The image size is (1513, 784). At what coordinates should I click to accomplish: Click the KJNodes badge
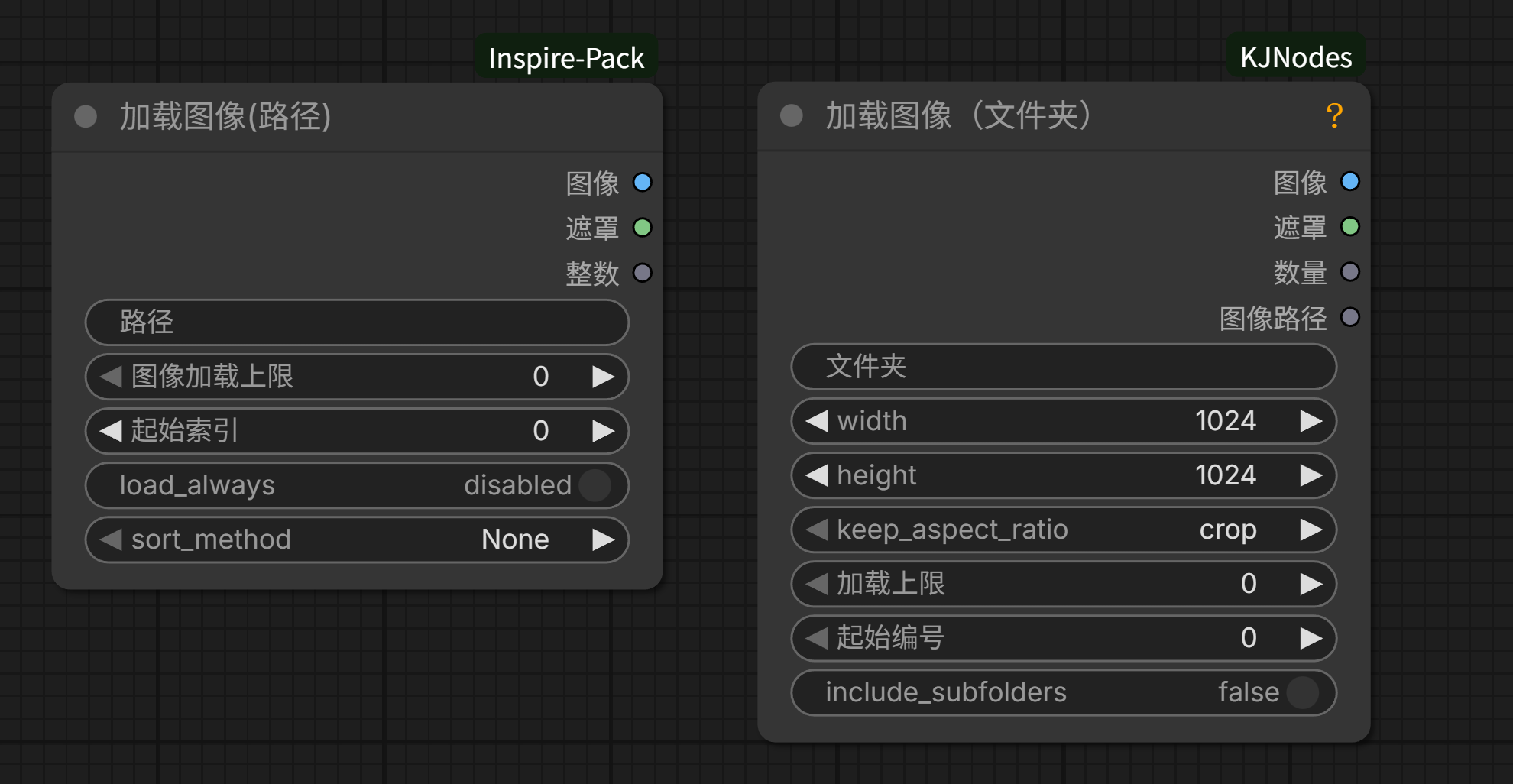1295,57
